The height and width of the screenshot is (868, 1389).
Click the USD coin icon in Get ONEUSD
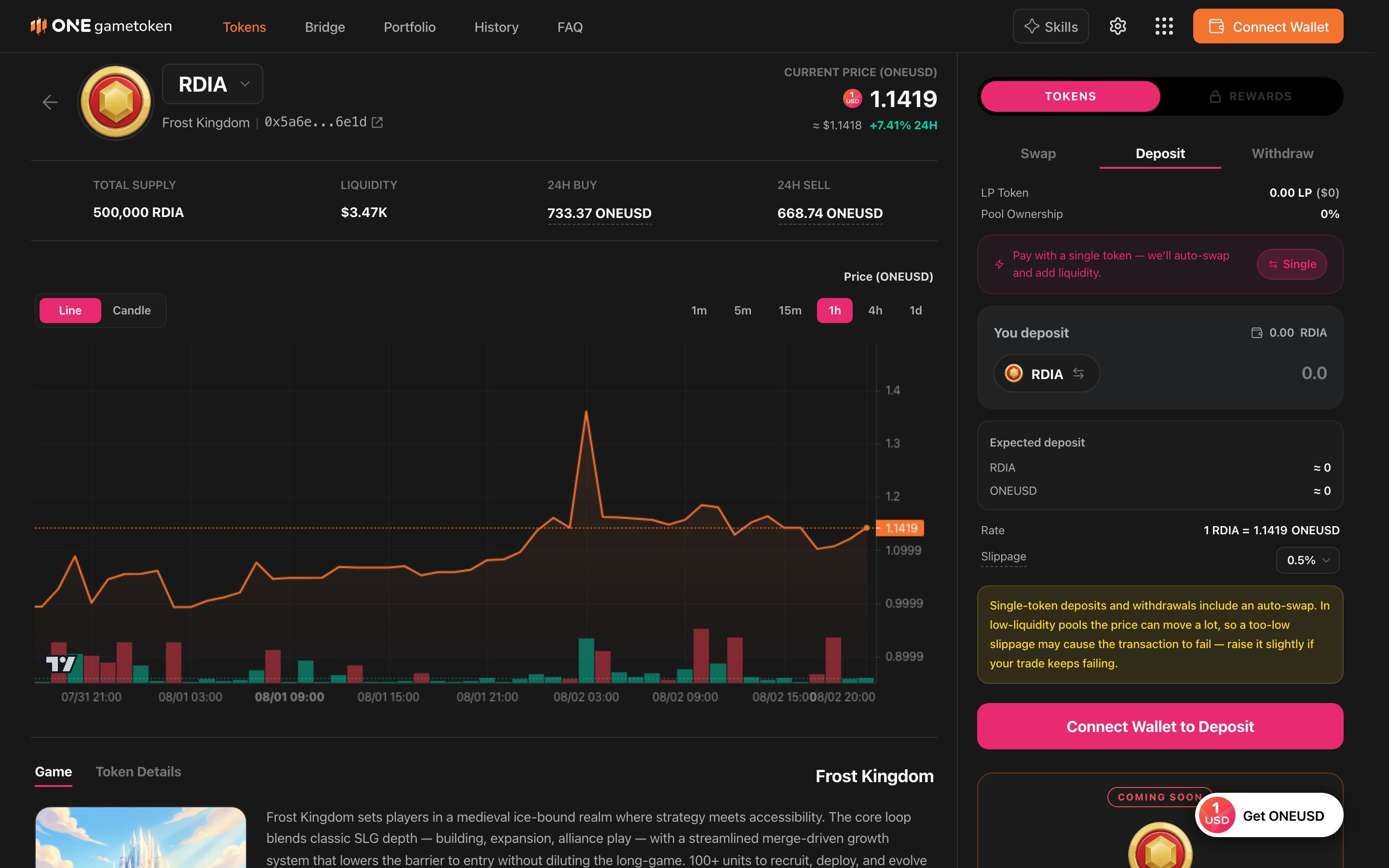(x=1216, y=815)
